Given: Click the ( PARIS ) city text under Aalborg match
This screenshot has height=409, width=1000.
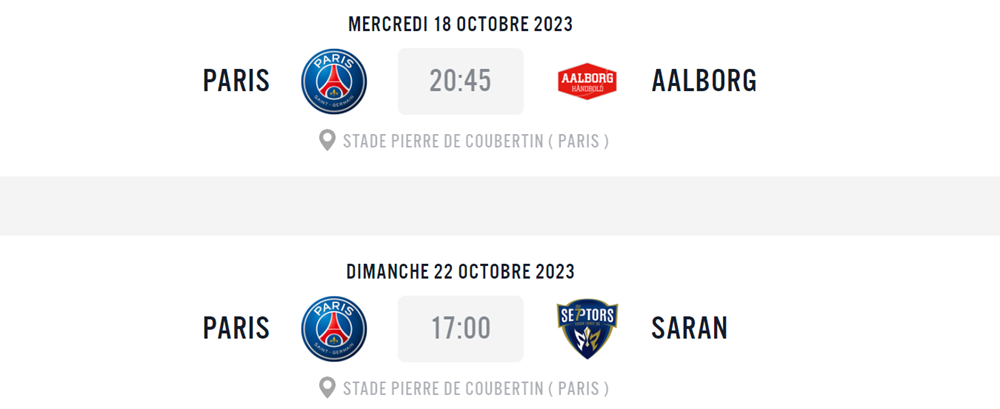Looking at the screenshot, I should click(x=578, y=141).
